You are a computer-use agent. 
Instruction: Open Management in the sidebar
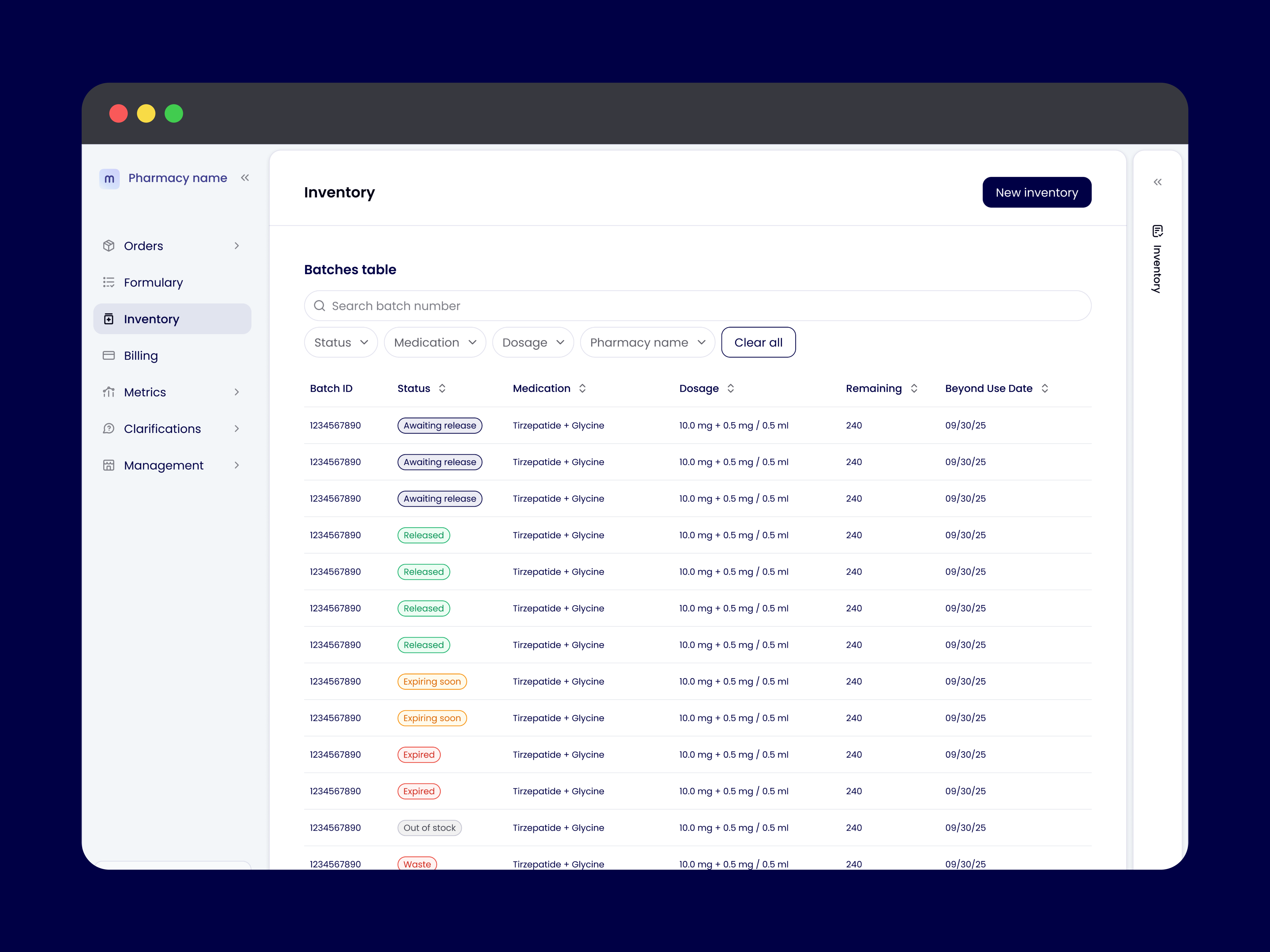[172, 465]
